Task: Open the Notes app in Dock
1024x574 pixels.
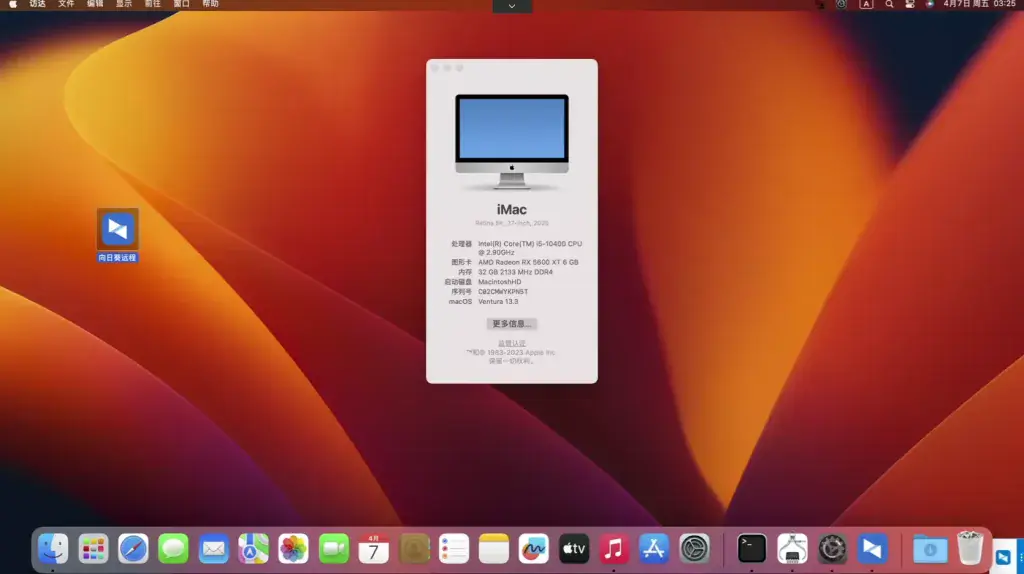Action: point(494,549)
